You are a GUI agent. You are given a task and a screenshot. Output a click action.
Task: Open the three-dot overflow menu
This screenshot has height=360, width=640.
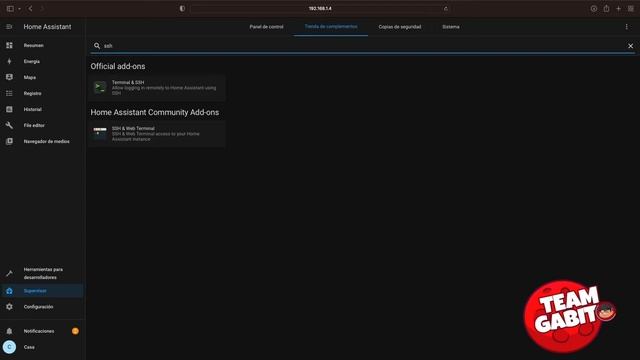point(627,27)
